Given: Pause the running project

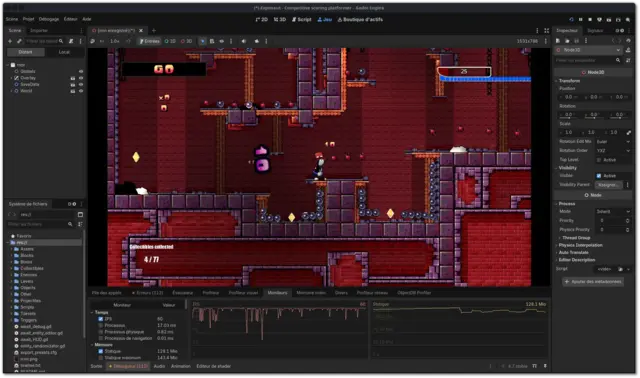Looking at the screenshot, I should point(580,19).
